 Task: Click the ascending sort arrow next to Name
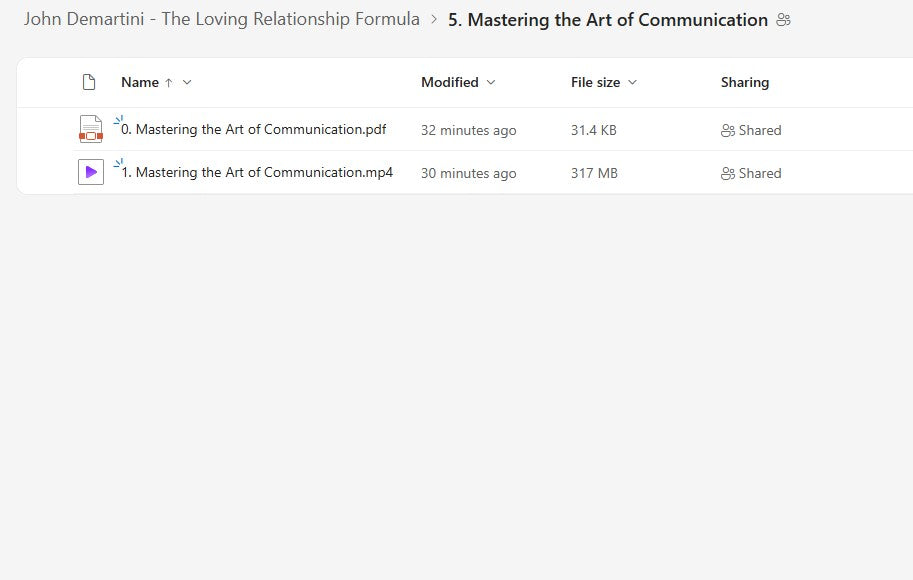click(169, 82)
